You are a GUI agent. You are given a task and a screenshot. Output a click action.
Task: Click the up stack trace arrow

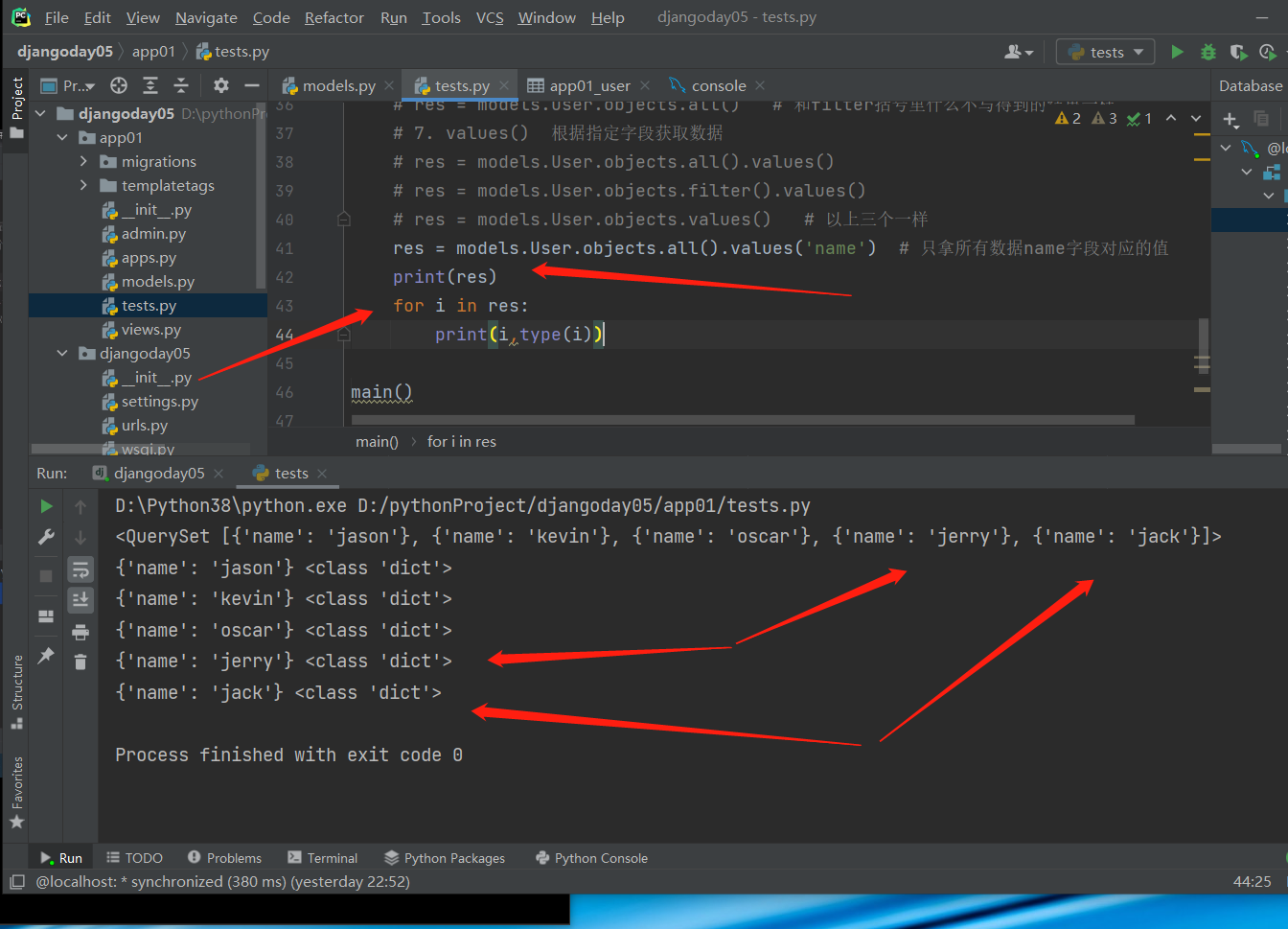[x=80, y=506]
